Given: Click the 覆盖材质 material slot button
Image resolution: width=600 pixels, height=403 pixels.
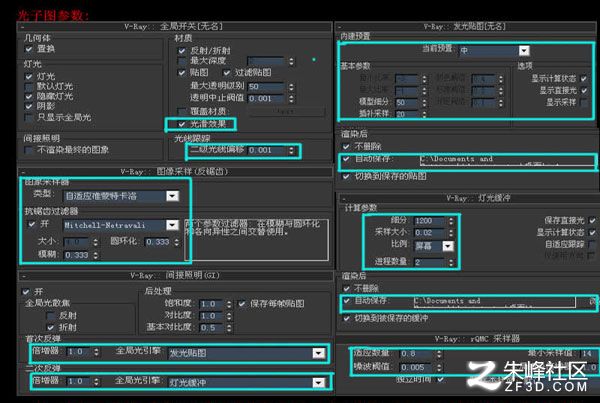Looking at the screenshot, I should 287,112.
